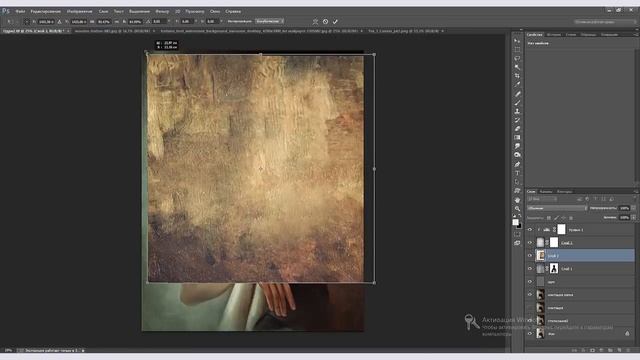Select the Hand tool
This screenshot has width=640, height=360.
(x=517, y=200)
